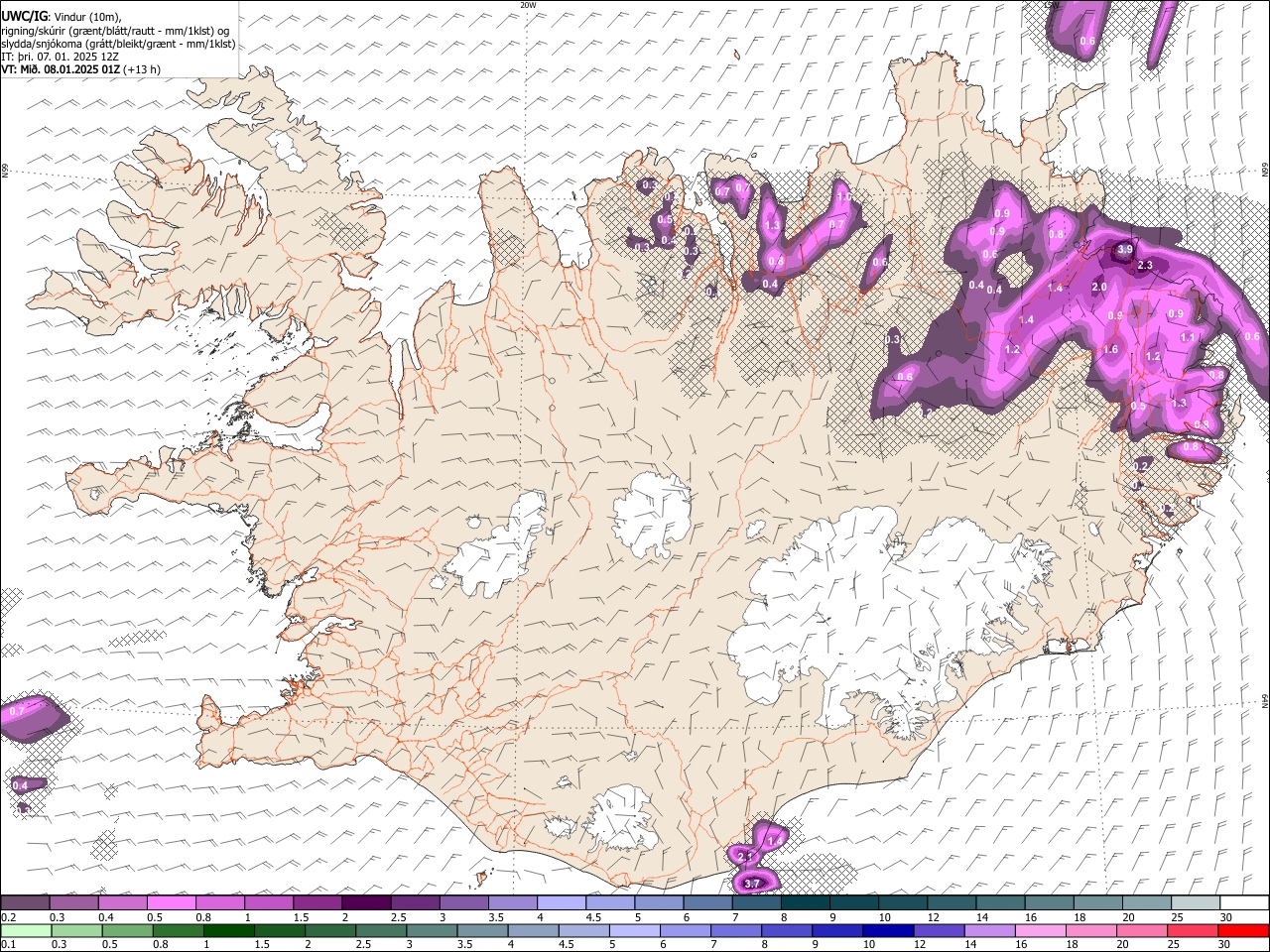
Task: Click the 20W longitude label
Action: (x=528, y=5)
